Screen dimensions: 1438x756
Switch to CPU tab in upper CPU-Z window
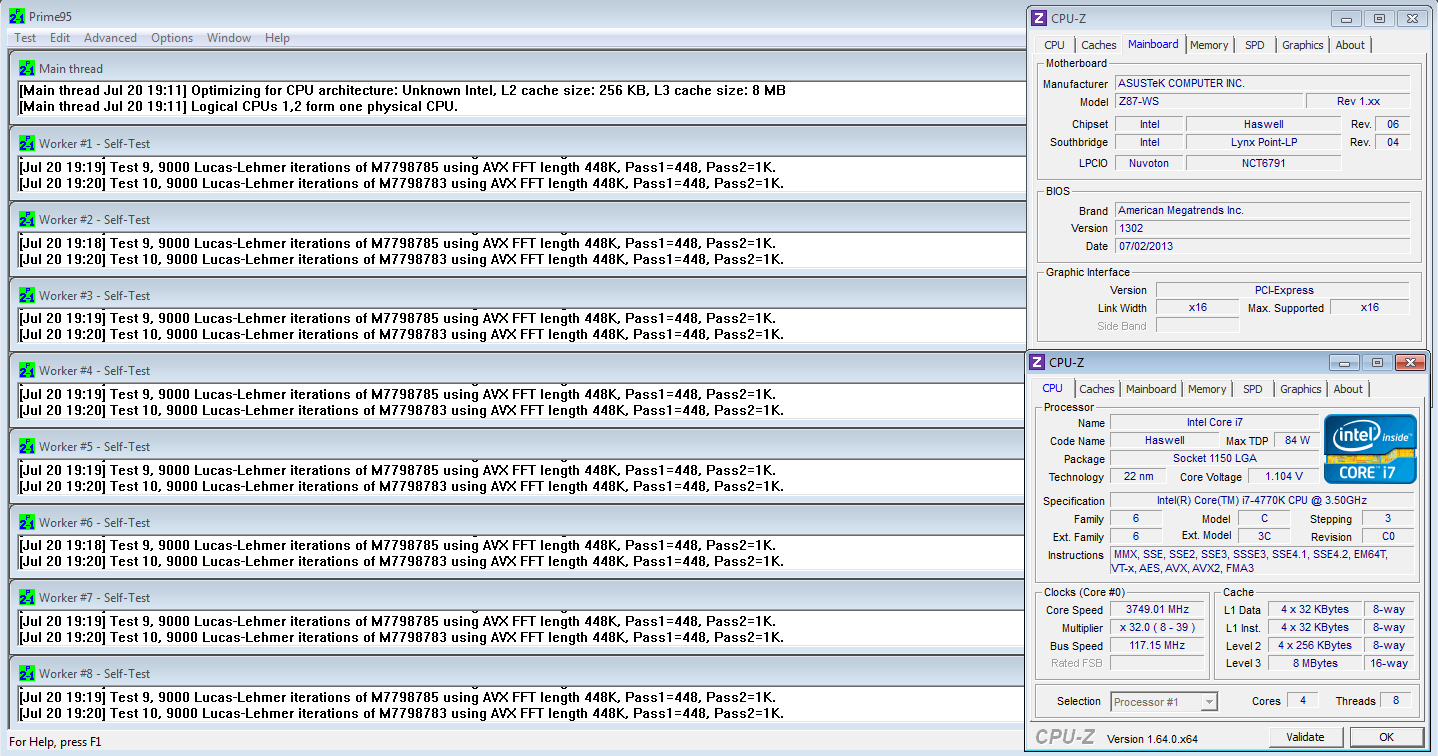point(1054,45)
